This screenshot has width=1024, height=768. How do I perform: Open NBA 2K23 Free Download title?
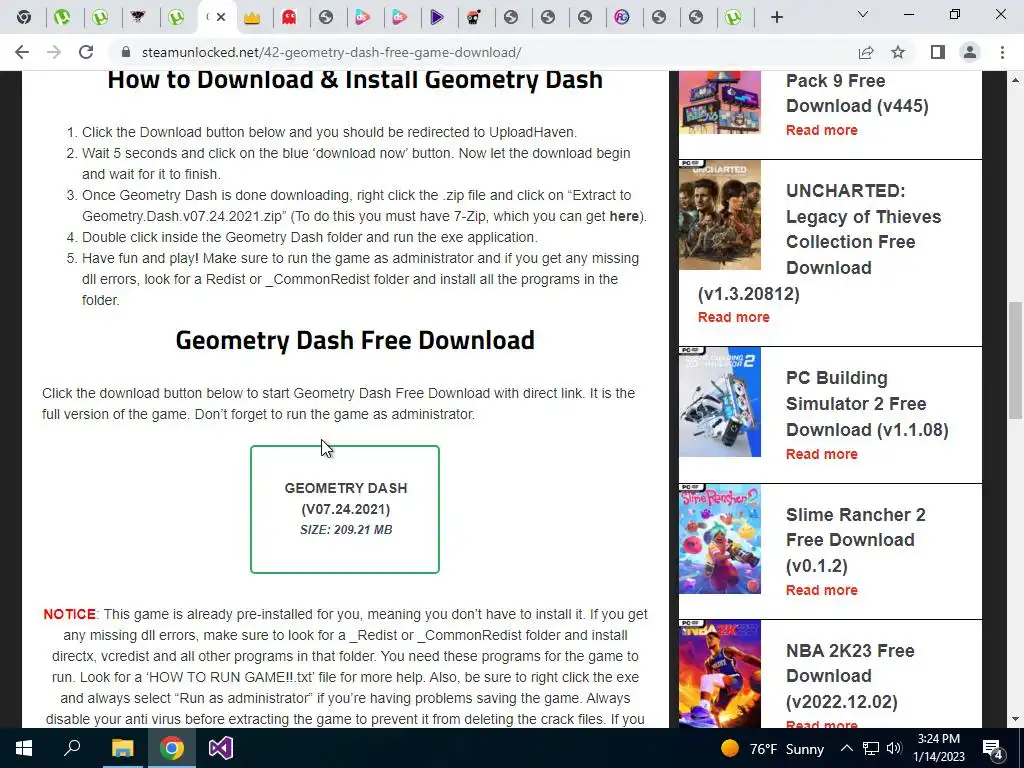[850, 676]
